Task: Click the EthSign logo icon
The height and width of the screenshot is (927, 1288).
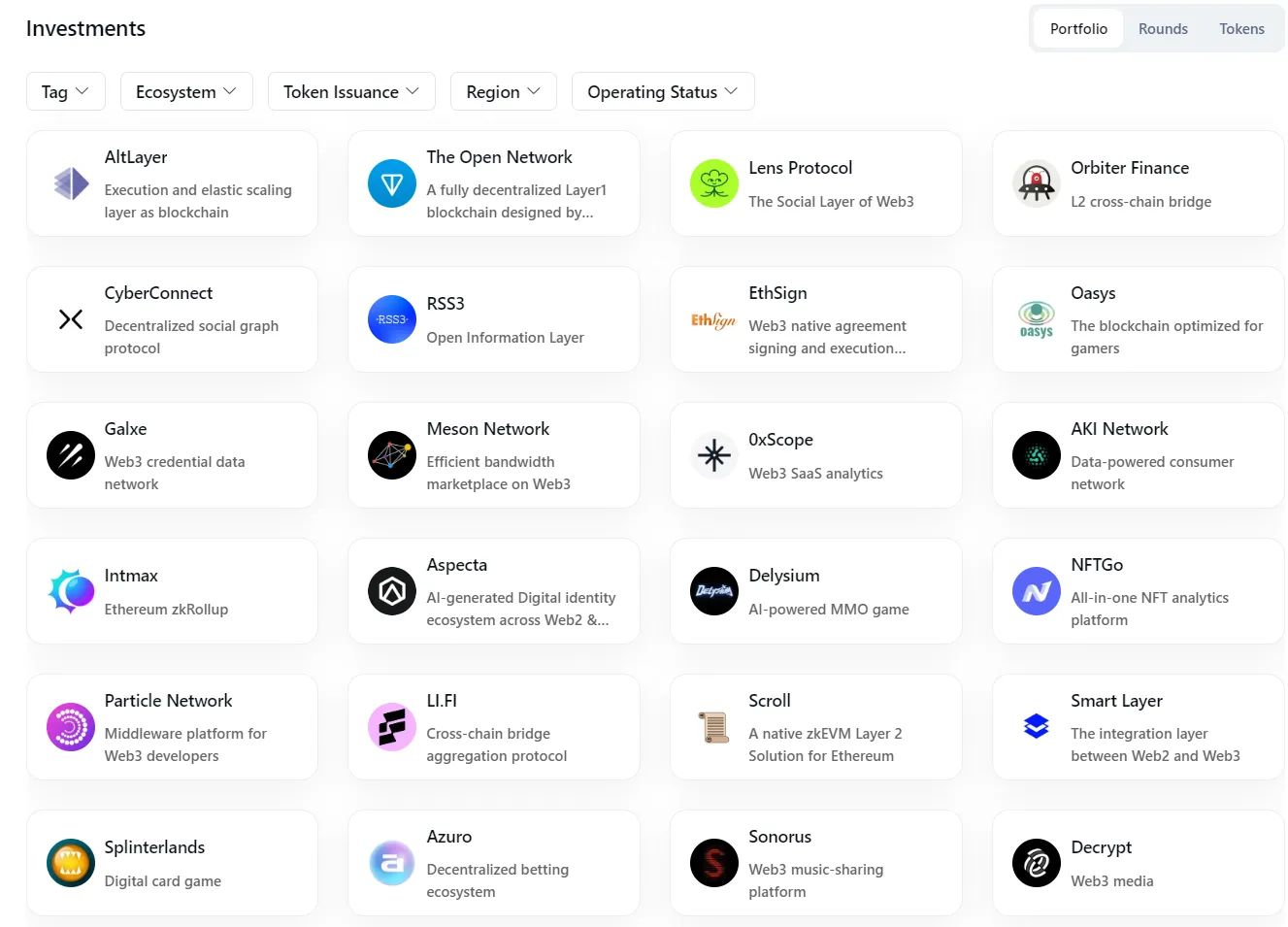Action: pyautogui.click(x=714, y=319)
